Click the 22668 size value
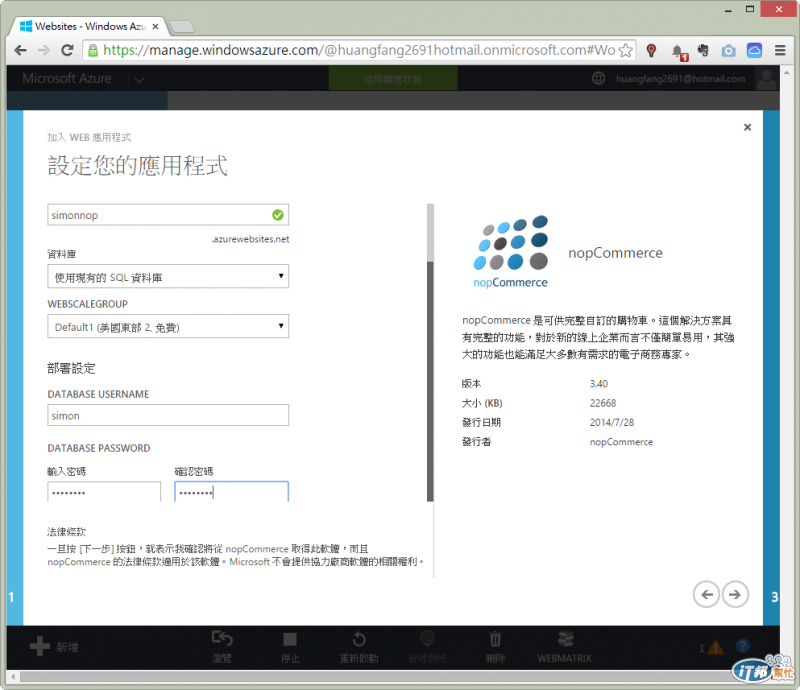800x690 pixels. click(603, 403)
